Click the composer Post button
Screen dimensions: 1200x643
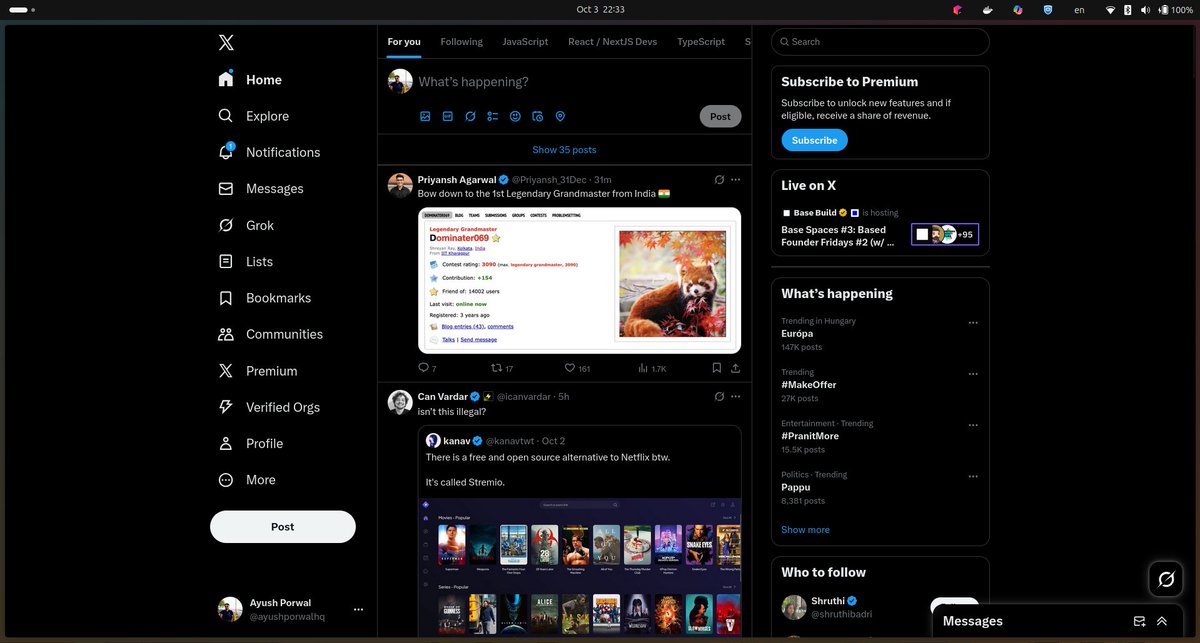(x=720, y=116)
